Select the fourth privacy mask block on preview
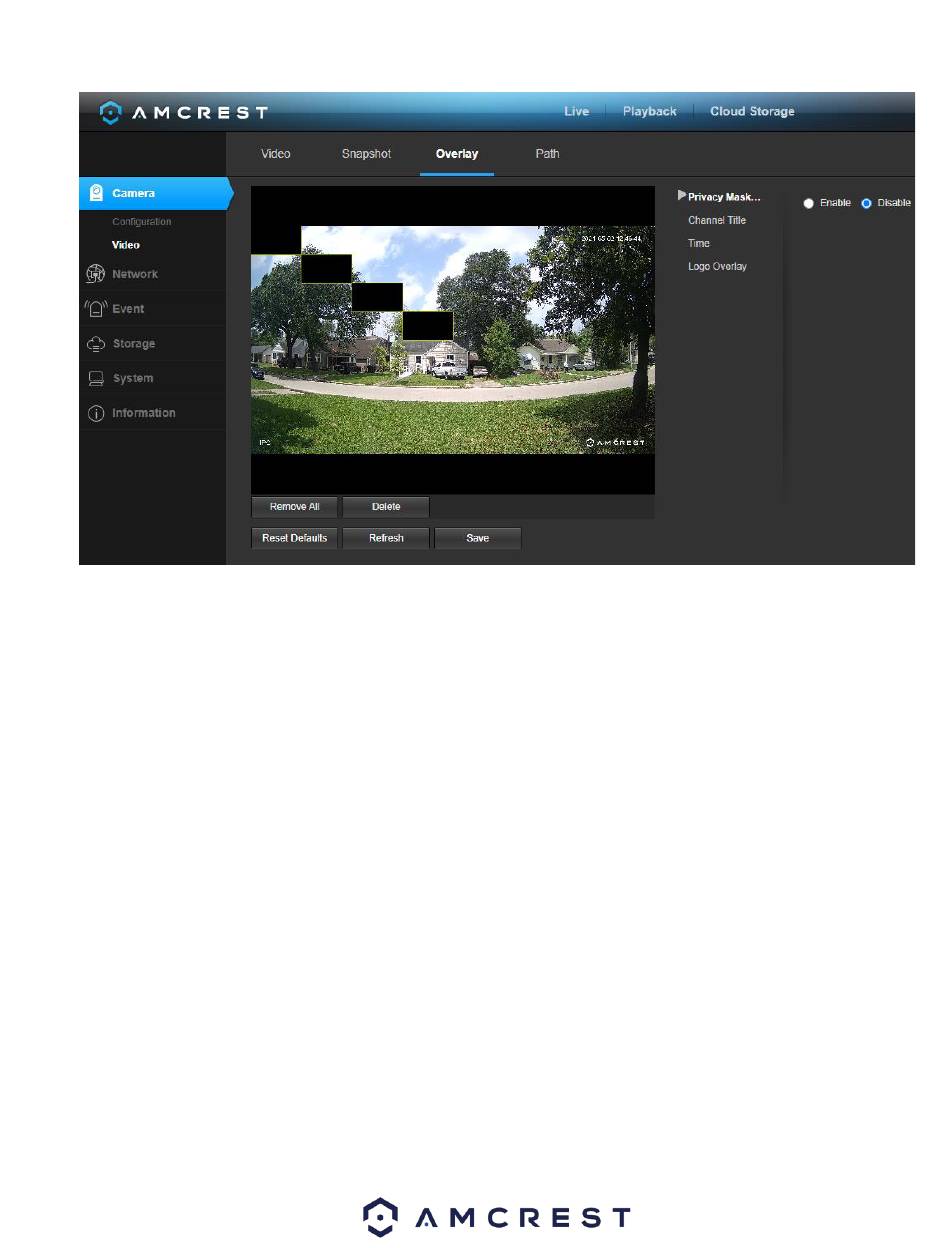Image resolution: width=950 pixels, height=1248 pixels. pyautogui.click(x=428, y=325)
